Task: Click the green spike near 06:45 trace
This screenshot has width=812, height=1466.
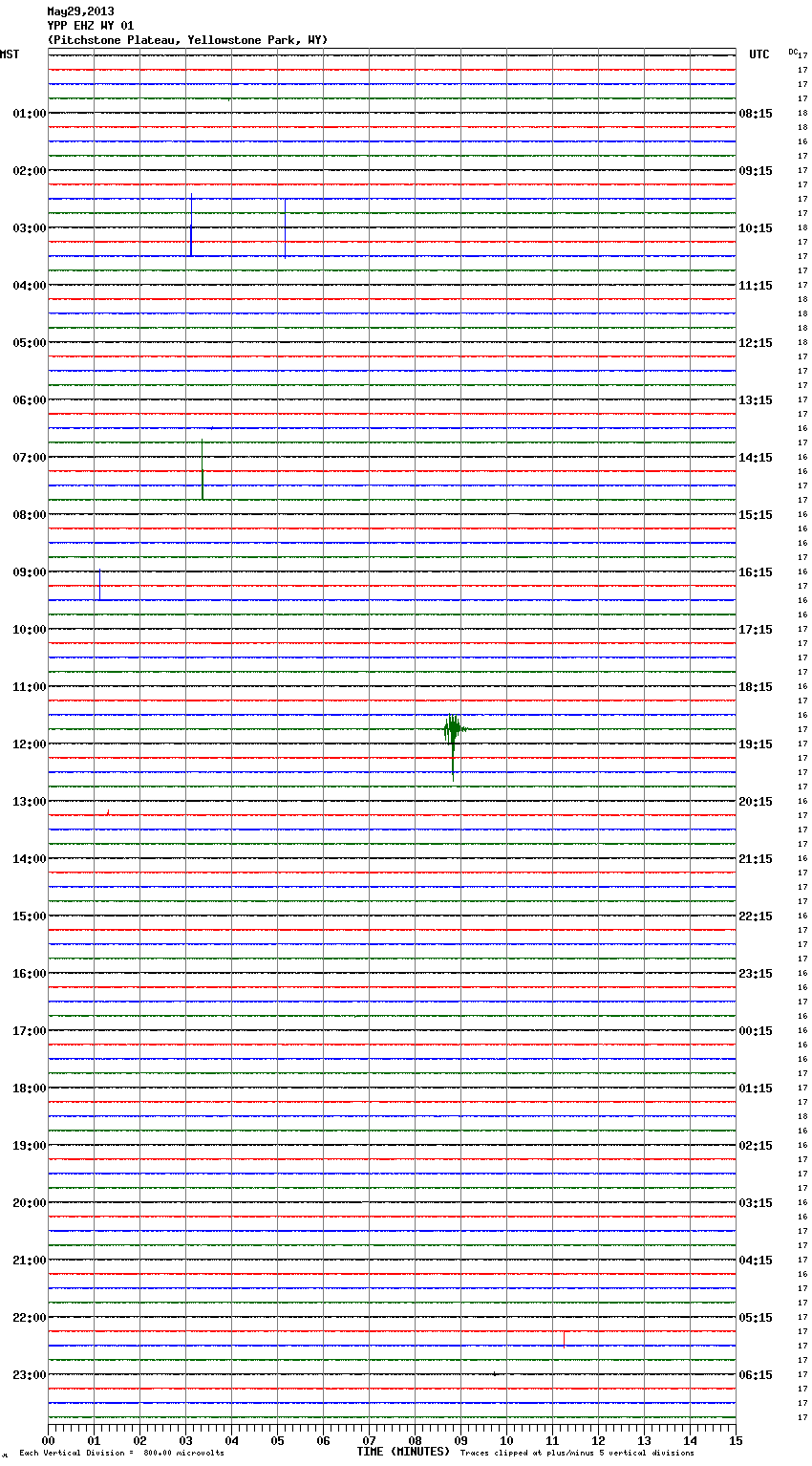Action: pos(203,470)
